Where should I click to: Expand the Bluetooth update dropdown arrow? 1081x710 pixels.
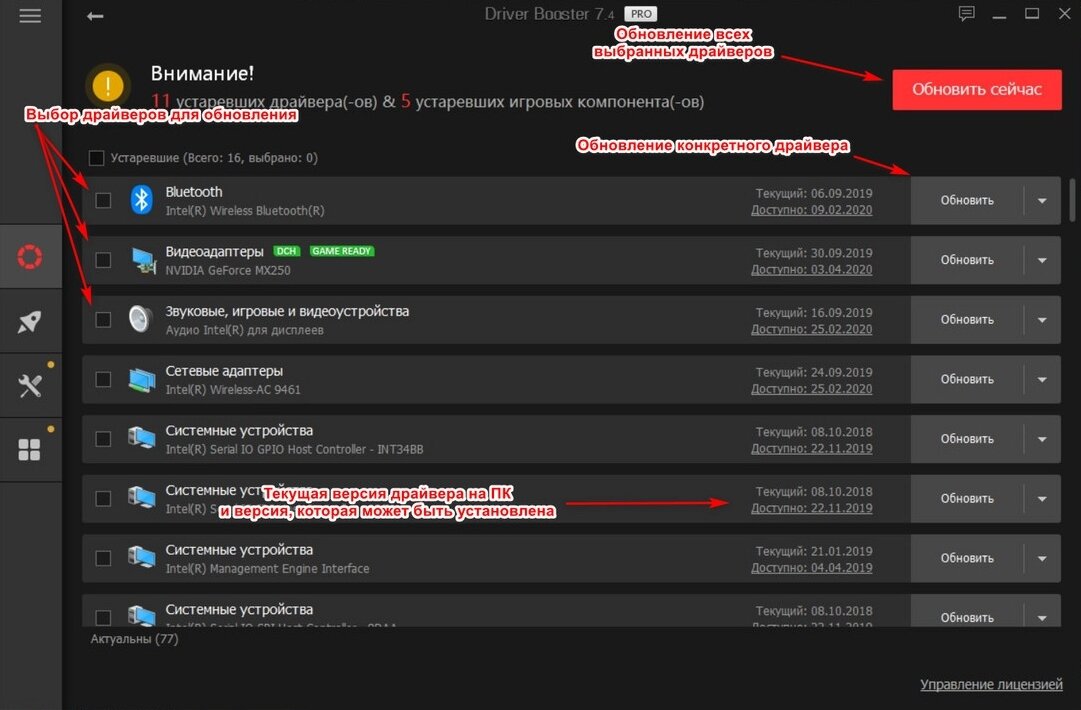(1042, 201)
